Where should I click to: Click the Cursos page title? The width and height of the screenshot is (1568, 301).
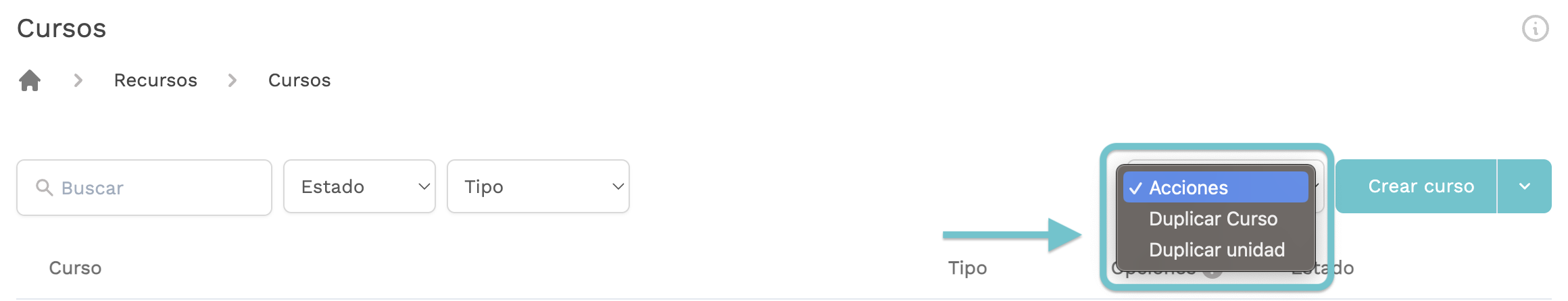[62, 28]
